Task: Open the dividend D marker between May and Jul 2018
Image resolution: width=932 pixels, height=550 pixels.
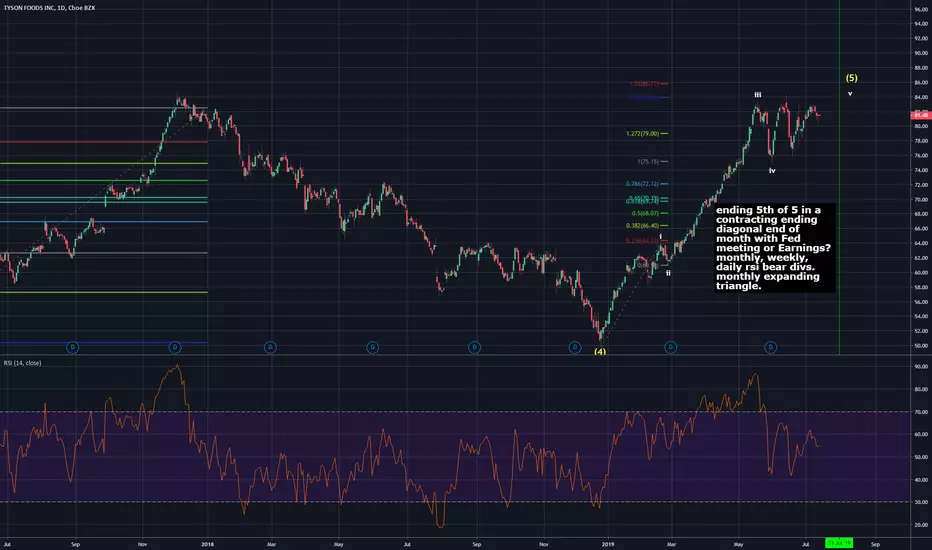Action: tap(372, 347)
